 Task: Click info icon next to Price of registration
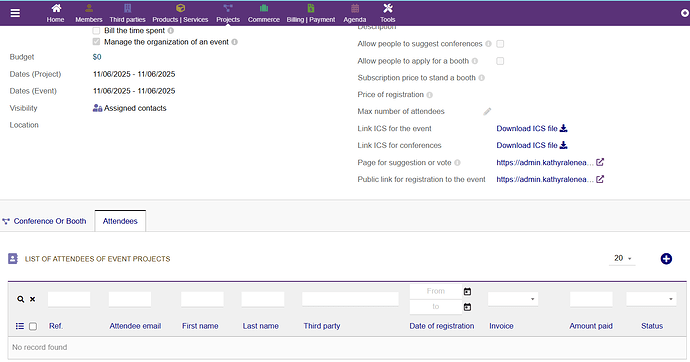pos(429,95)
